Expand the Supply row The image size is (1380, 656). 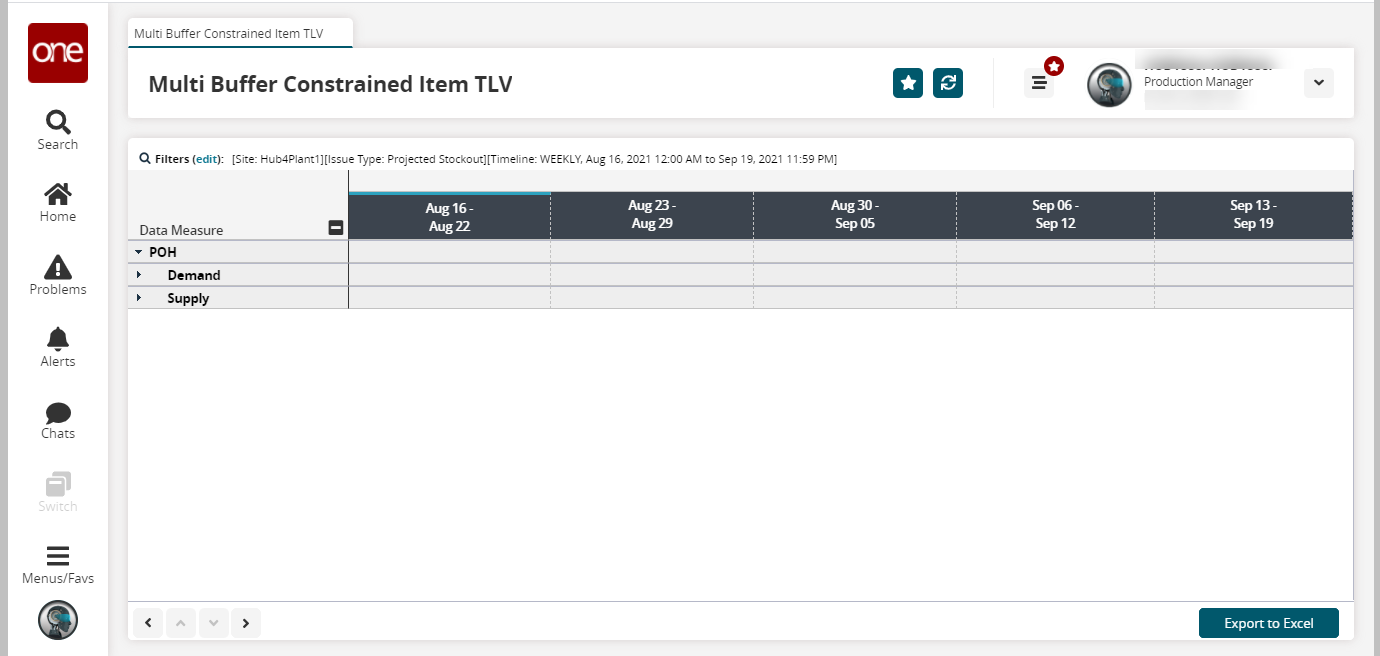[x=139, y=298]
